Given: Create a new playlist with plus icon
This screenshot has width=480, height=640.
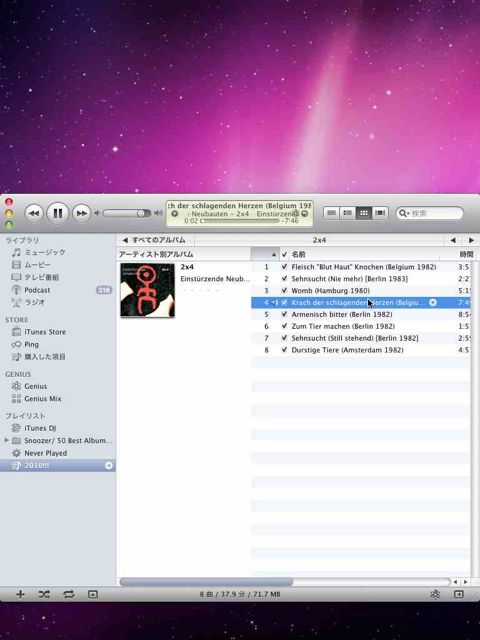Looking at the screenshot, I should click(x=20, y=594).
